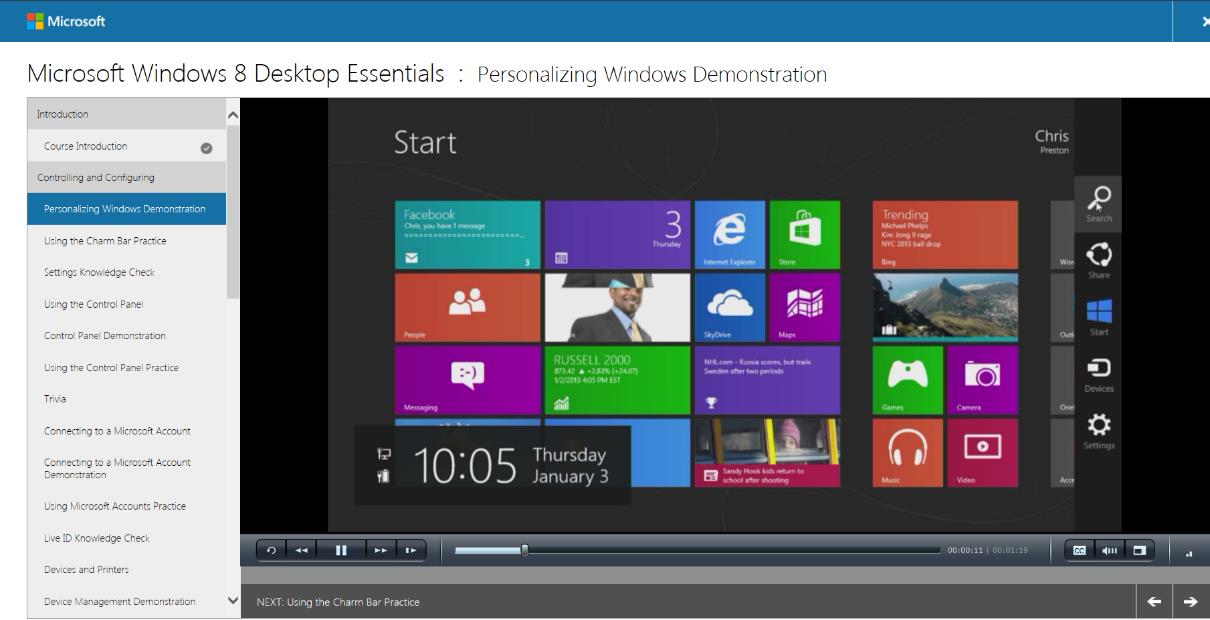Viewport: 1210px width, 620px height.
Task: Select Personalizing Windows Demonstration lesson
Action: click(x=127, y=209)
